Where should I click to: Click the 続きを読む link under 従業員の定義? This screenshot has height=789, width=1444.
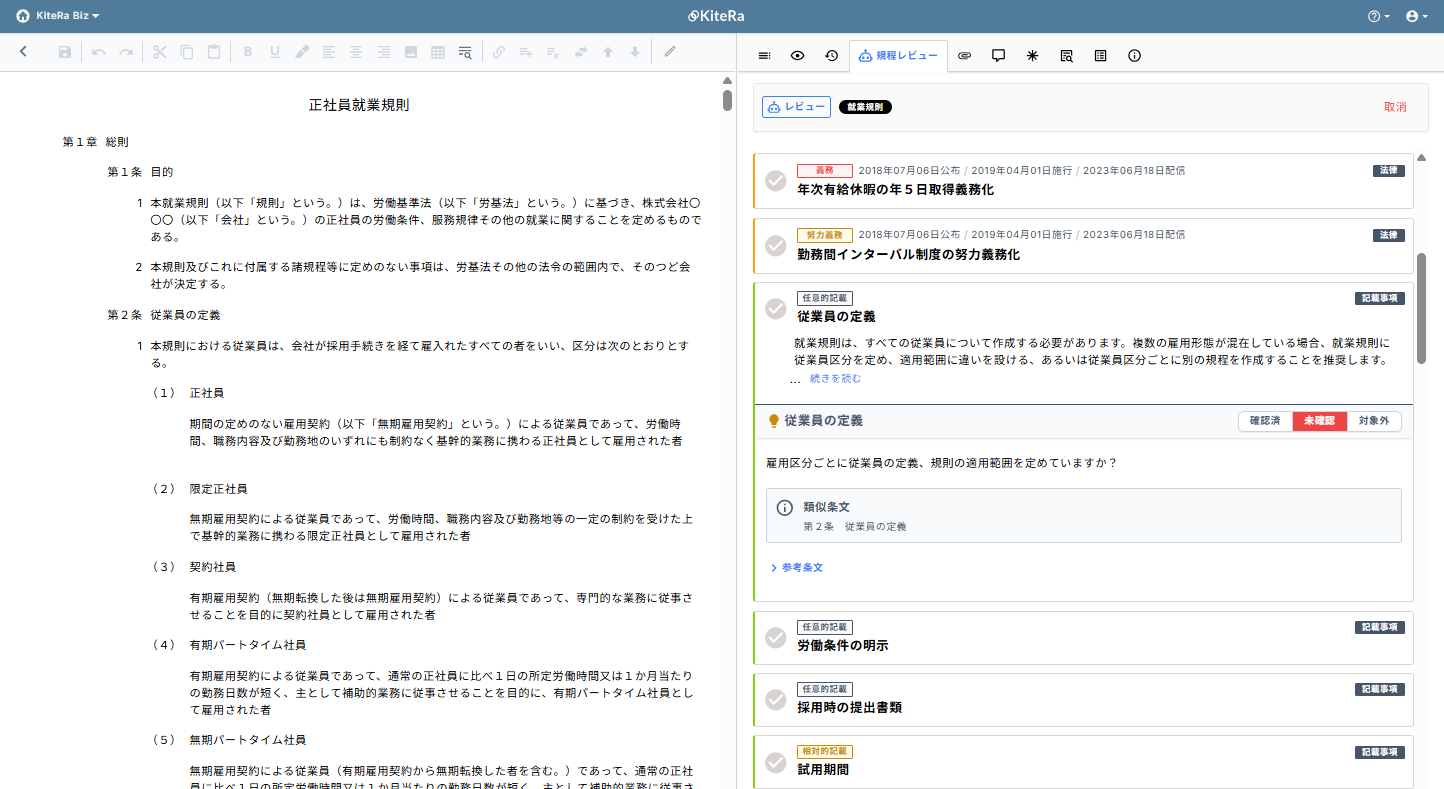tap(836, 378)
